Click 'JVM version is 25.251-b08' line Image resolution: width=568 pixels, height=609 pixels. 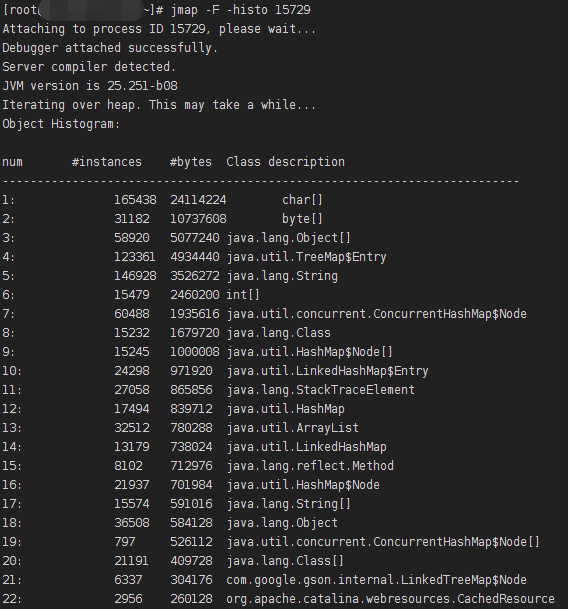tap(90, 86)
